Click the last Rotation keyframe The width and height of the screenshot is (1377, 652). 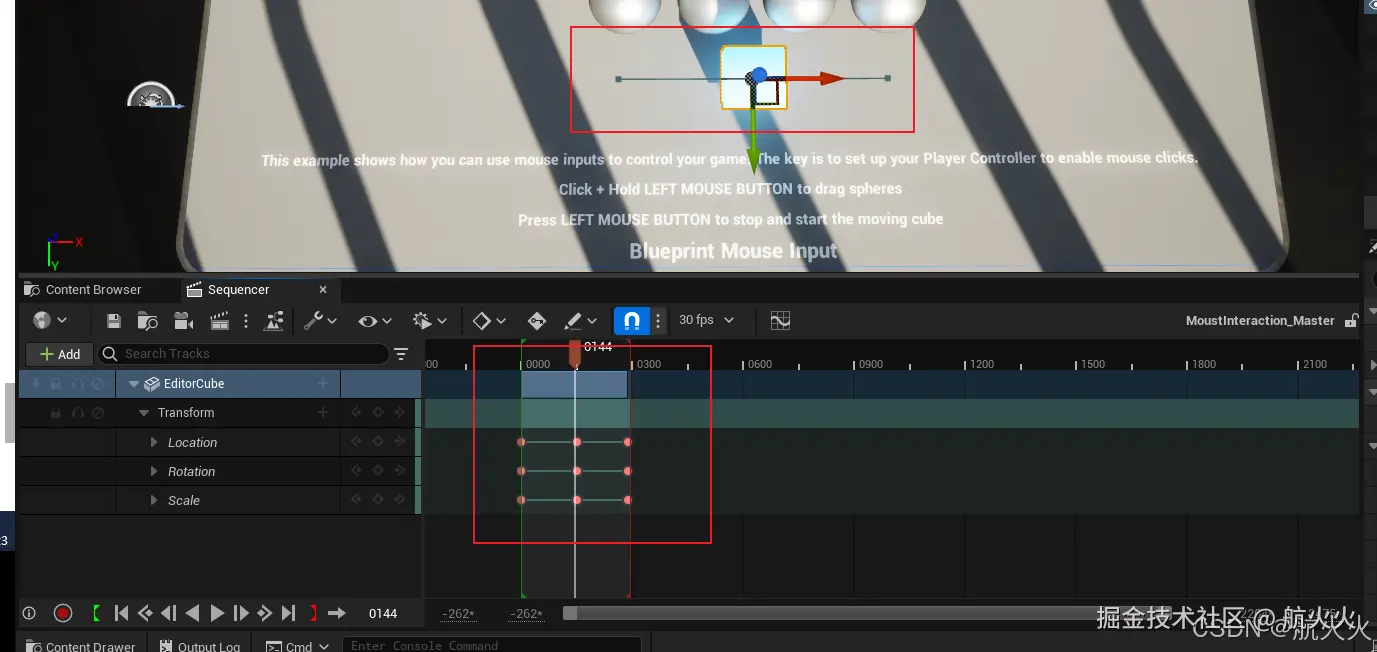[627, 471]
